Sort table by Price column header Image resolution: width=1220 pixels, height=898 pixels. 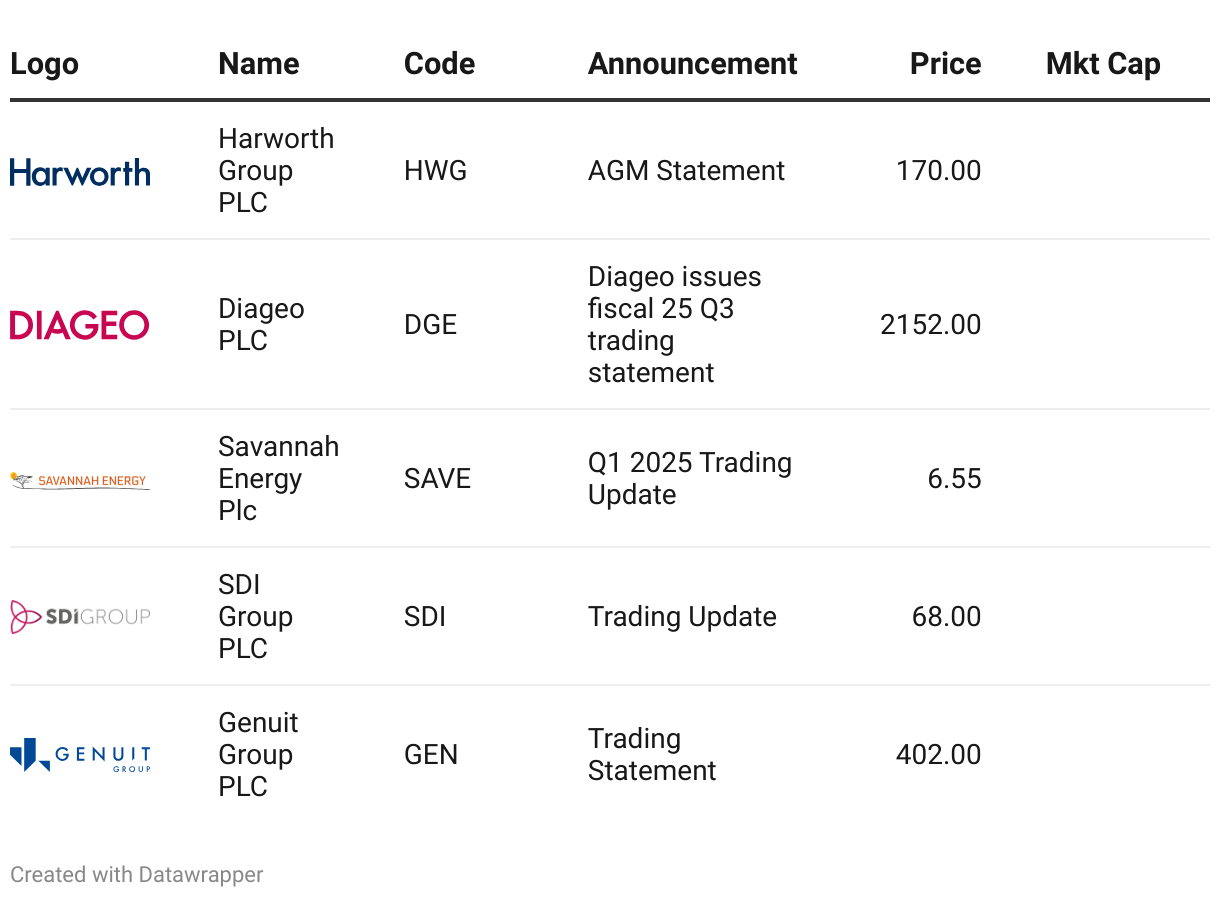click(x=945, y=64)
